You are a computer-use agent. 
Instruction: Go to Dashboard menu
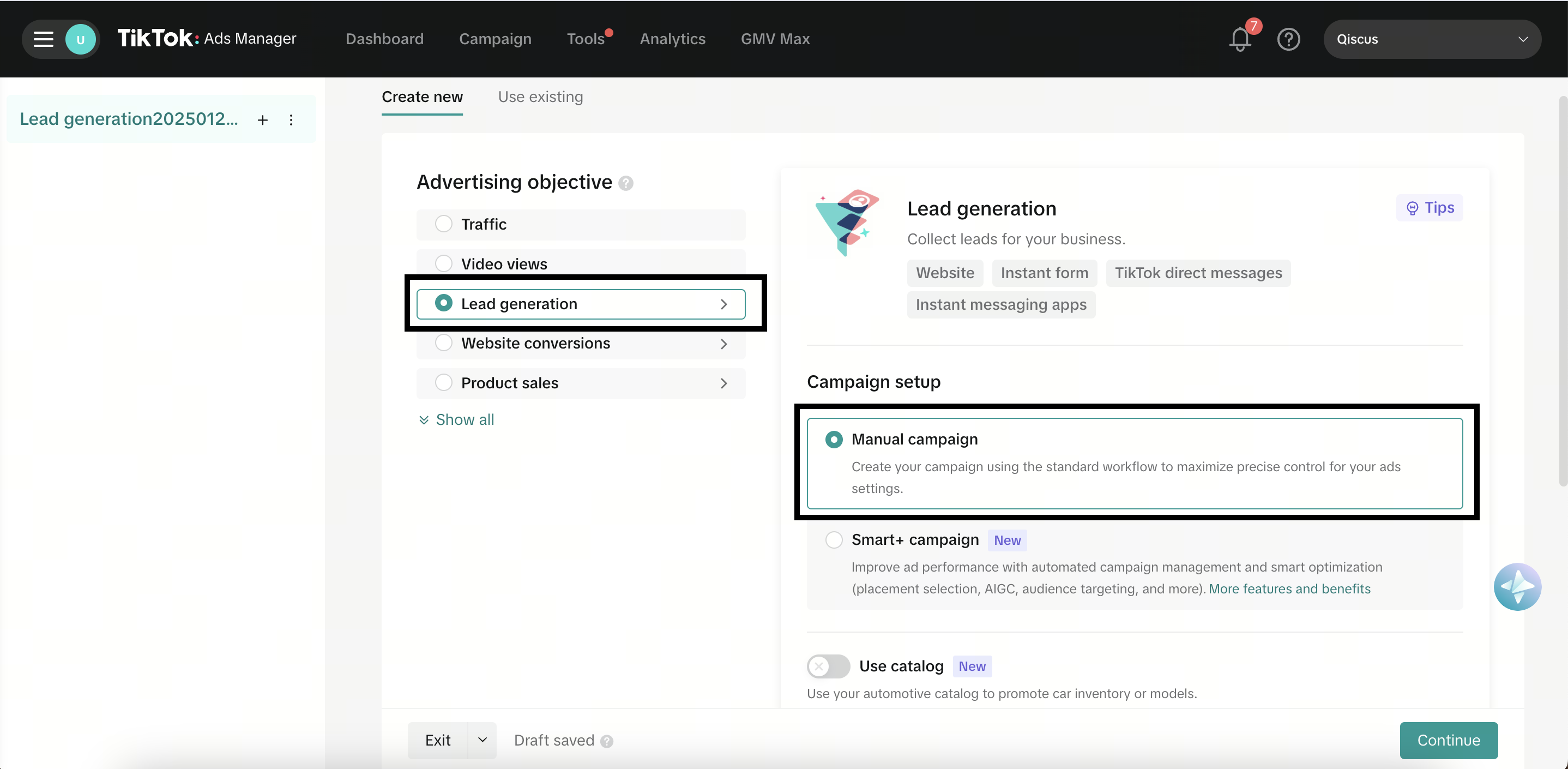pos(384,39)
